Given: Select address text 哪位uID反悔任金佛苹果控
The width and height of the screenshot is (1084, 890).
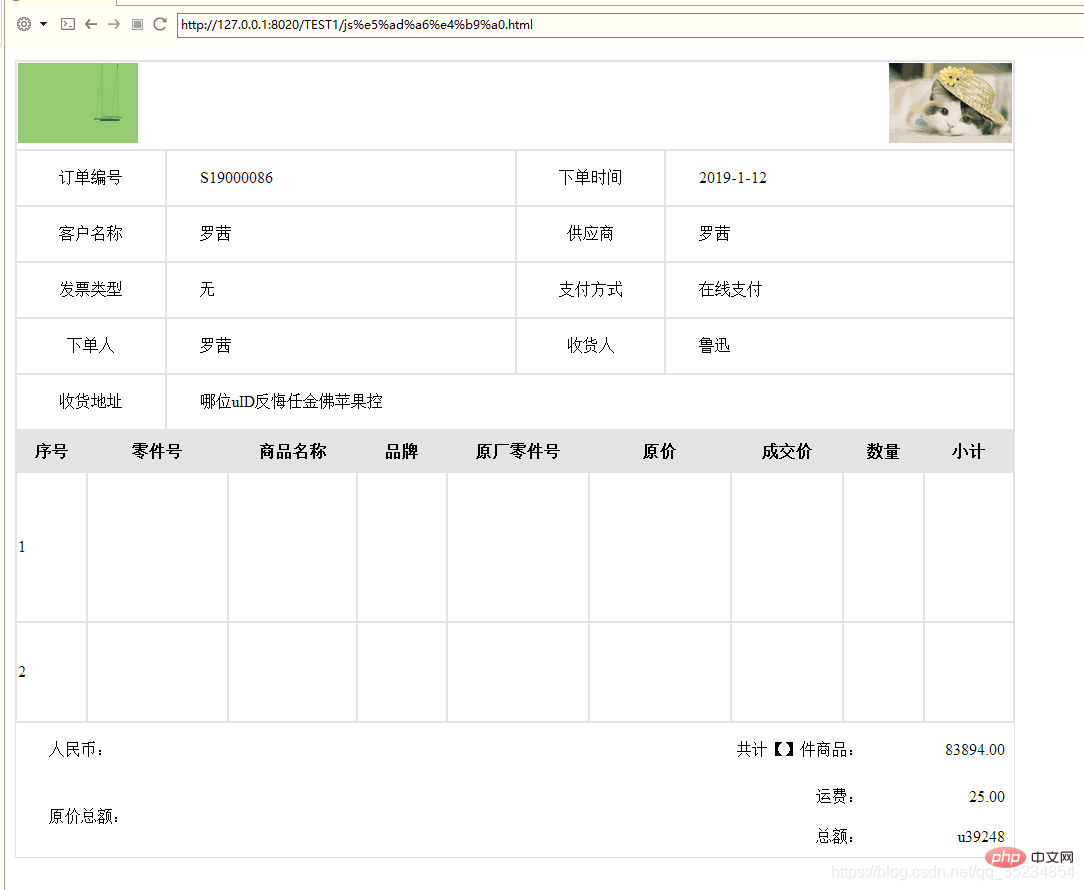Looking at the screenshot, I should (291, 401).
